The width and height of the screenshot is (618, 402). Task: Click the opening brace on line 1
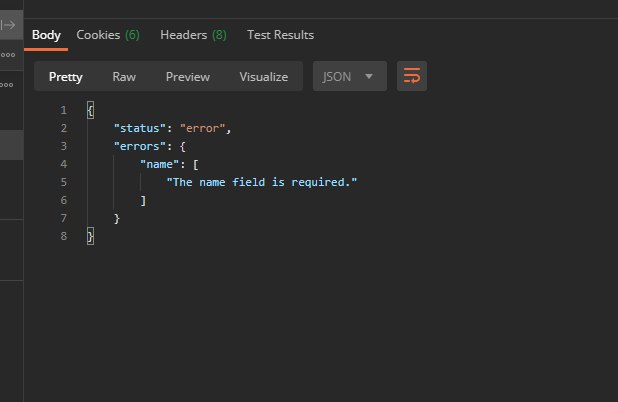90,110
